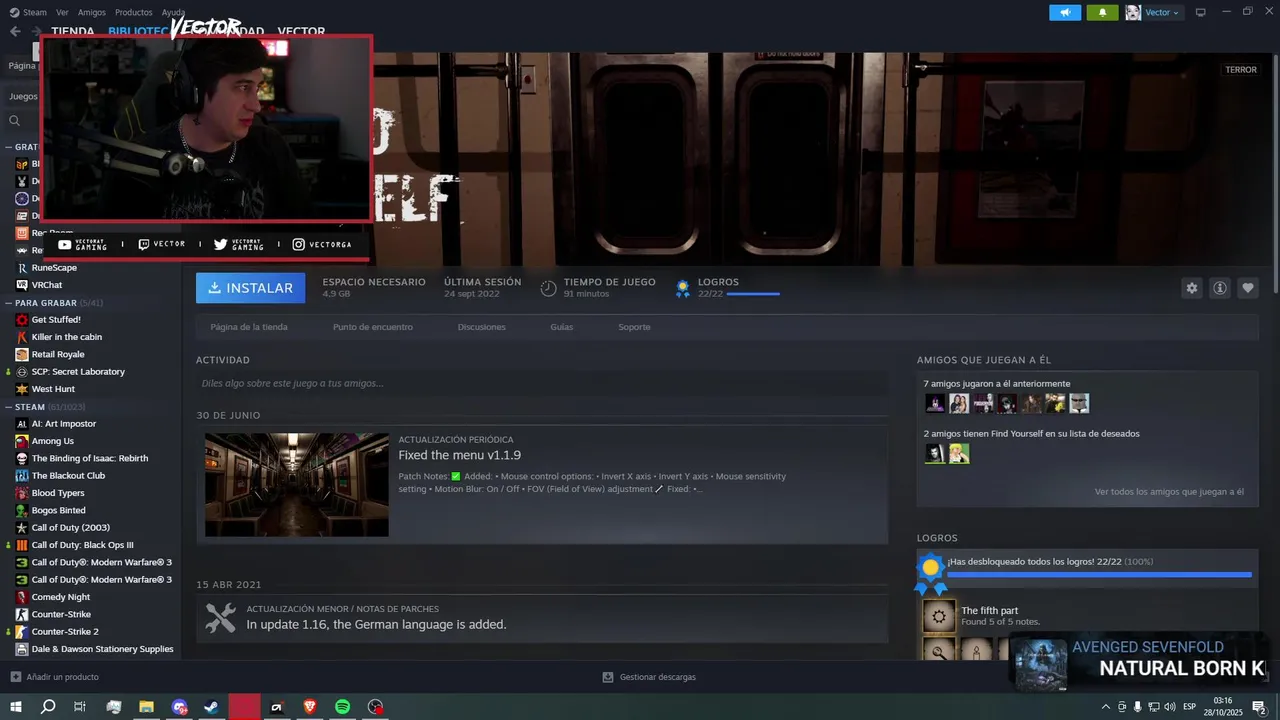This screenshot has width=1280, height=720.
Task: Select Among Us in library
Action: pos(53,441)
